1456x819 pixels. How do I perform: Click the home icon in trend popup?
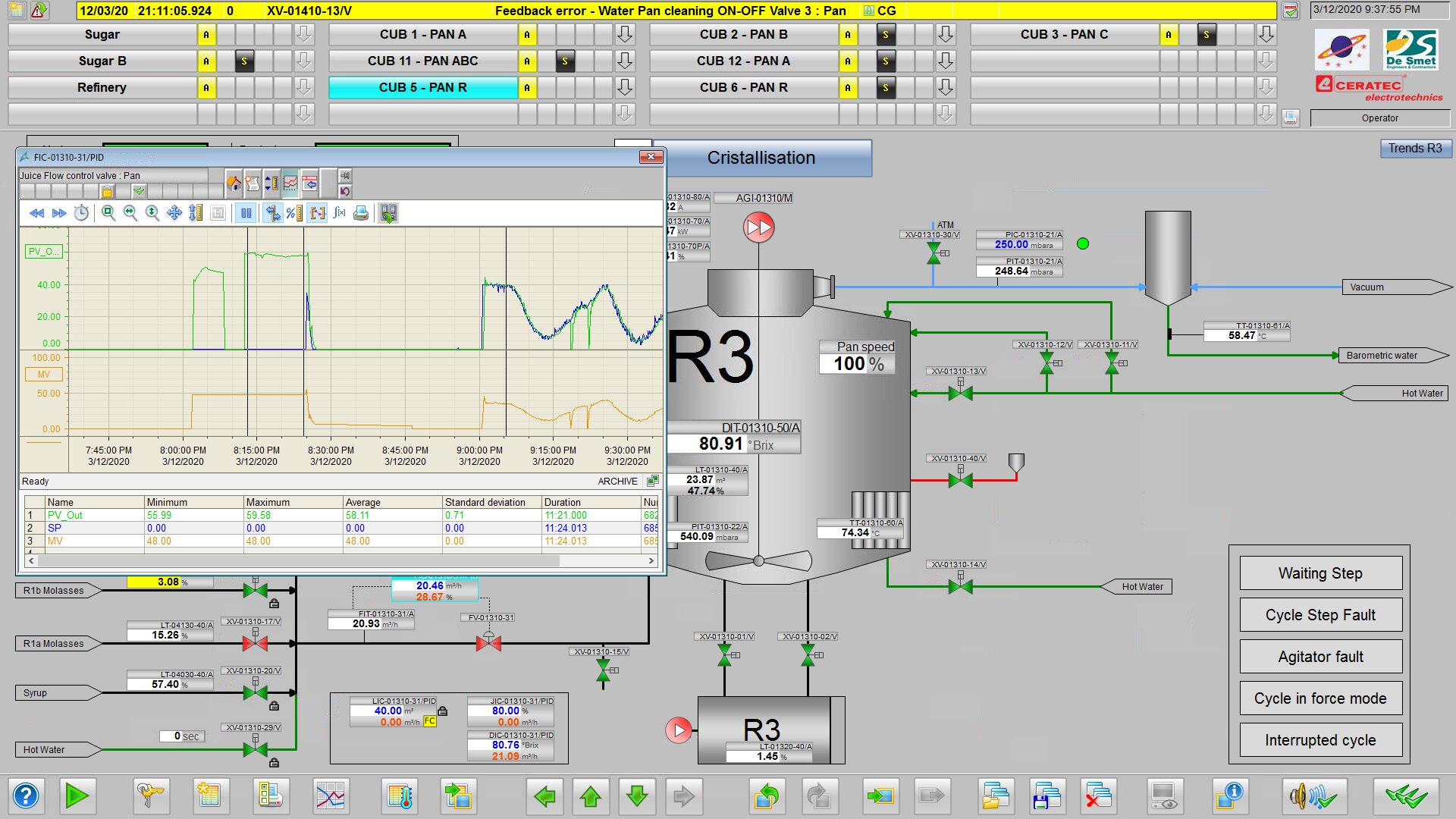234,184
